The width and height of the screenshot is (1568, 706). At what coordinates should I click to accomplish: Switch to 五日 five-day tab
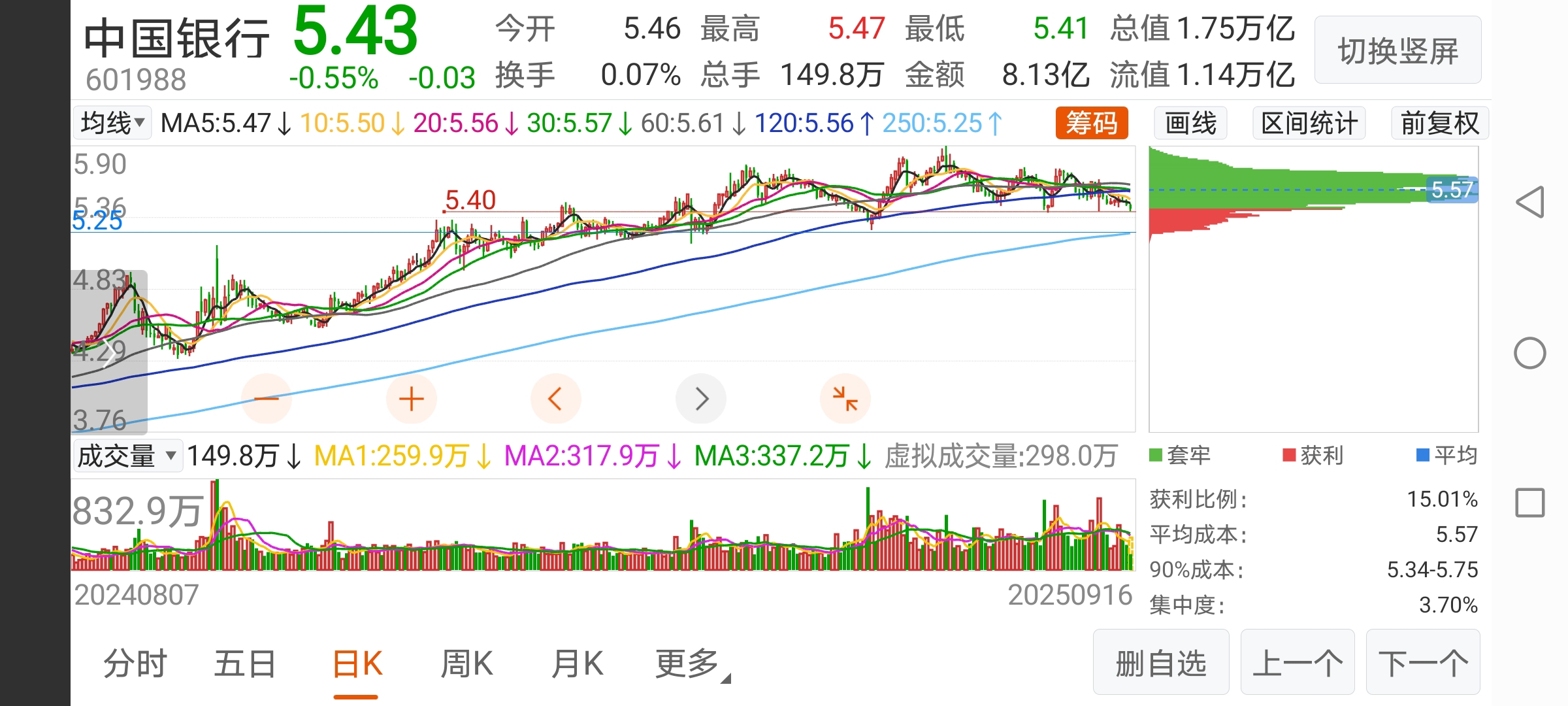tap(245, 664)
